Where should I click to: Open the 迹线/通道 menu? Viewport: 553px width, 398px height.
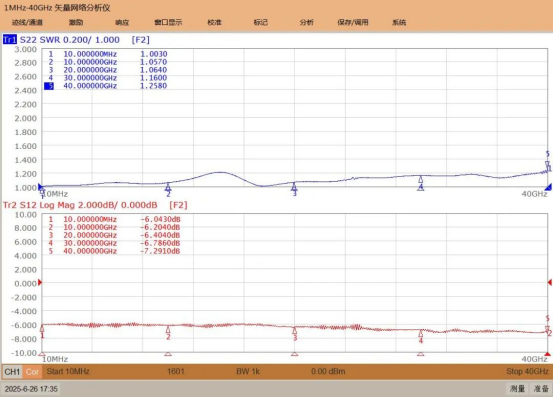(x=27, y=22)
